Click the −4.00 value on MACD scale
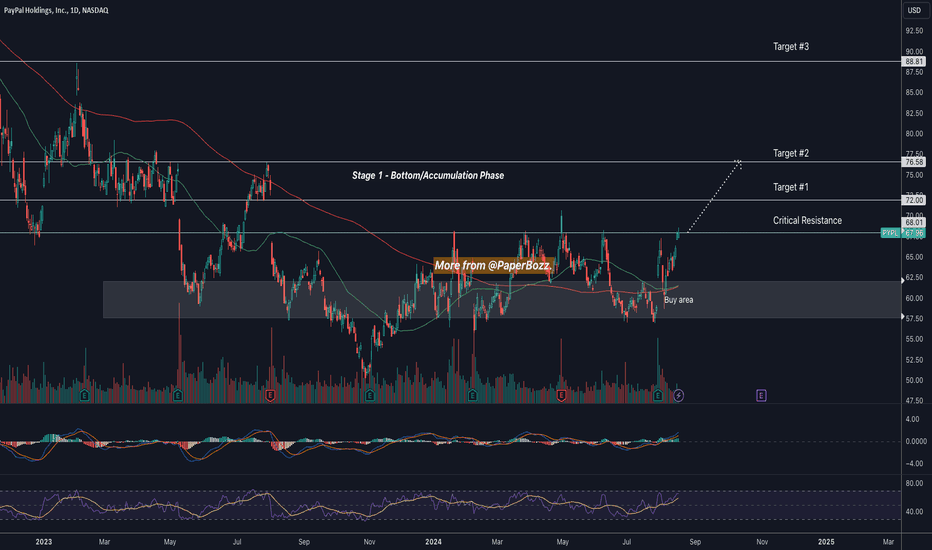Viewport: 932px width, 550px height. coord(914,463)
